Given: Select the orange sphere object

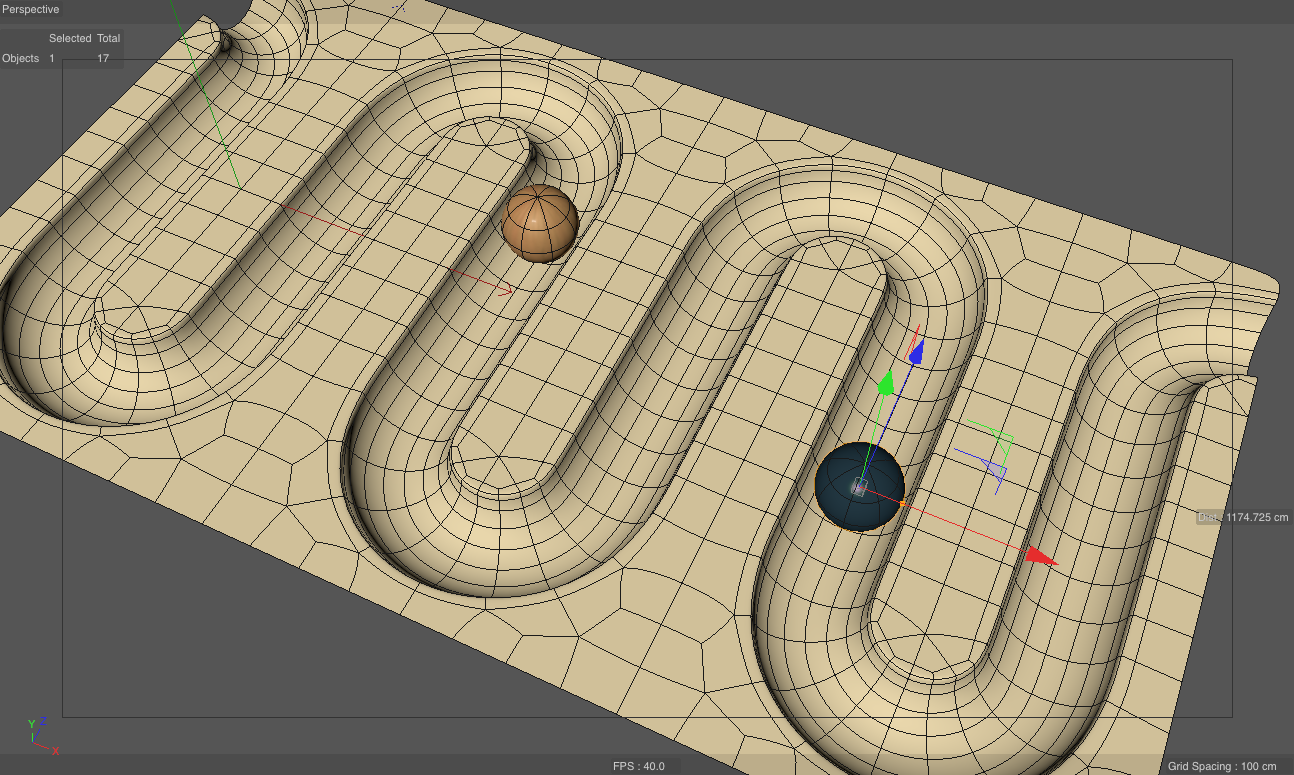Looking at the screenshot, I should pos(540,224).
